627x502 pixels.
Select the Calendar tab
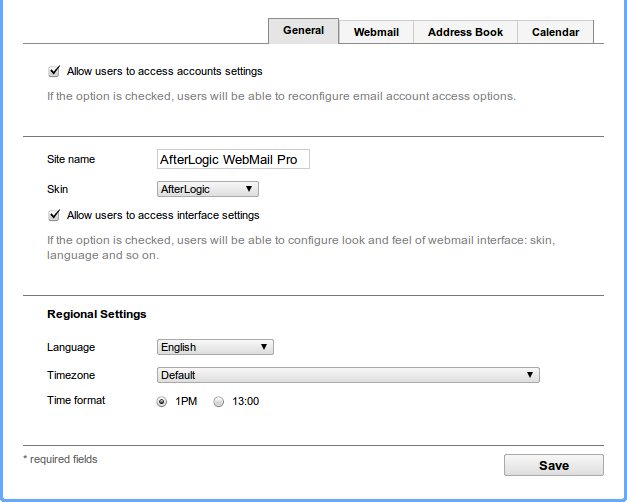[x=555, y=32]
